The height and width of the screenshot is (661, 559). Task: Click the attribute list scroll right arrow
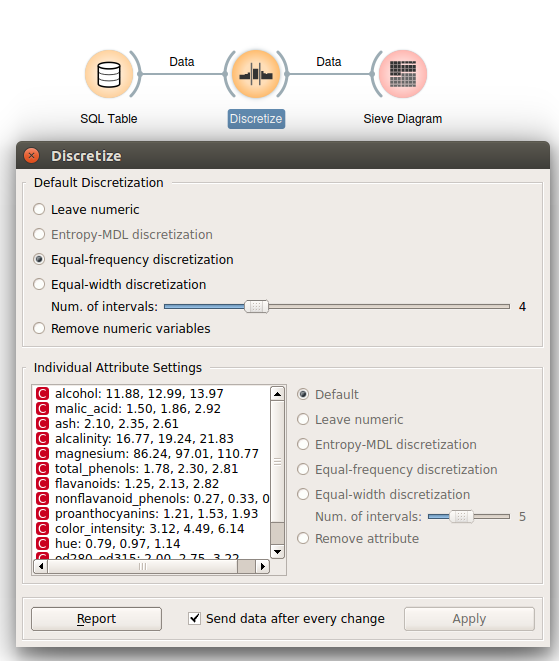click(x=263, y=566)
